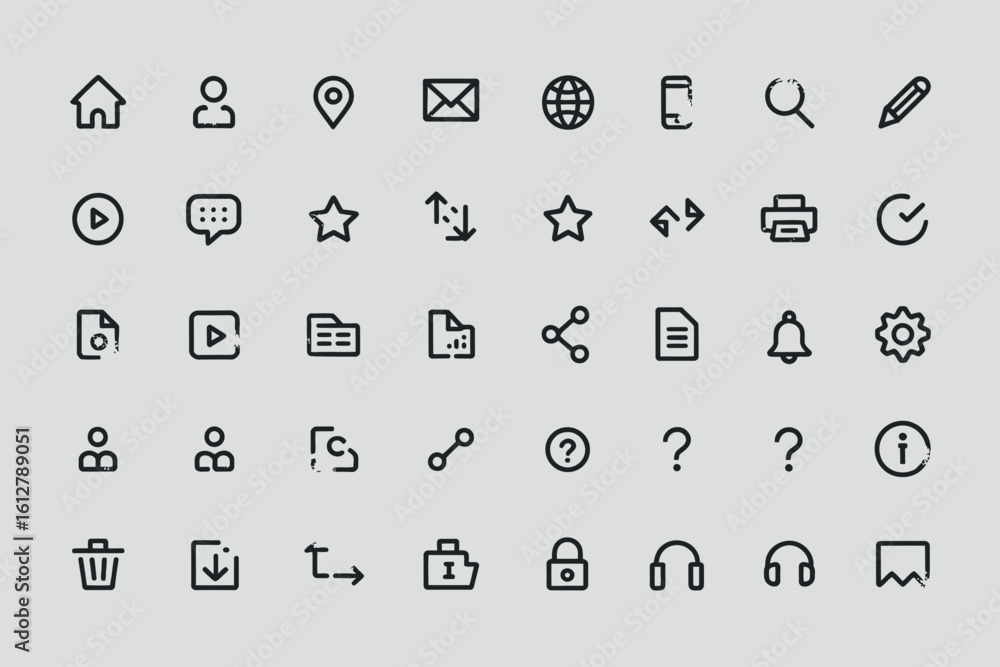Open the envelope mail icon
Image resolution: width=1000 pixels, height=667 pixels.
click(x=451, y=100)
